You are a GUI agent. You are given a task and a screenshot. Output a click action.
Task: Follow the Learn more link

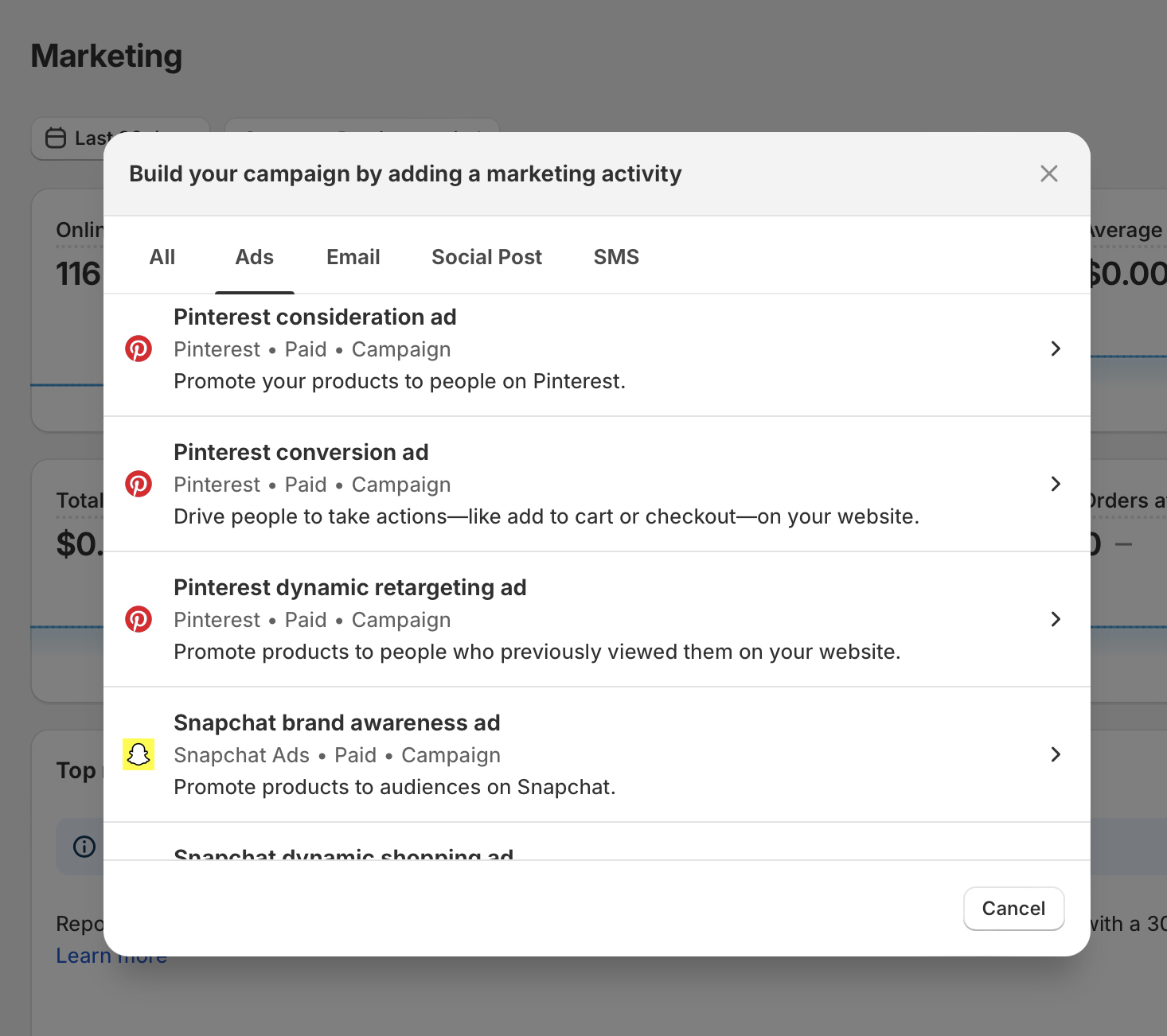click(111, 956)
